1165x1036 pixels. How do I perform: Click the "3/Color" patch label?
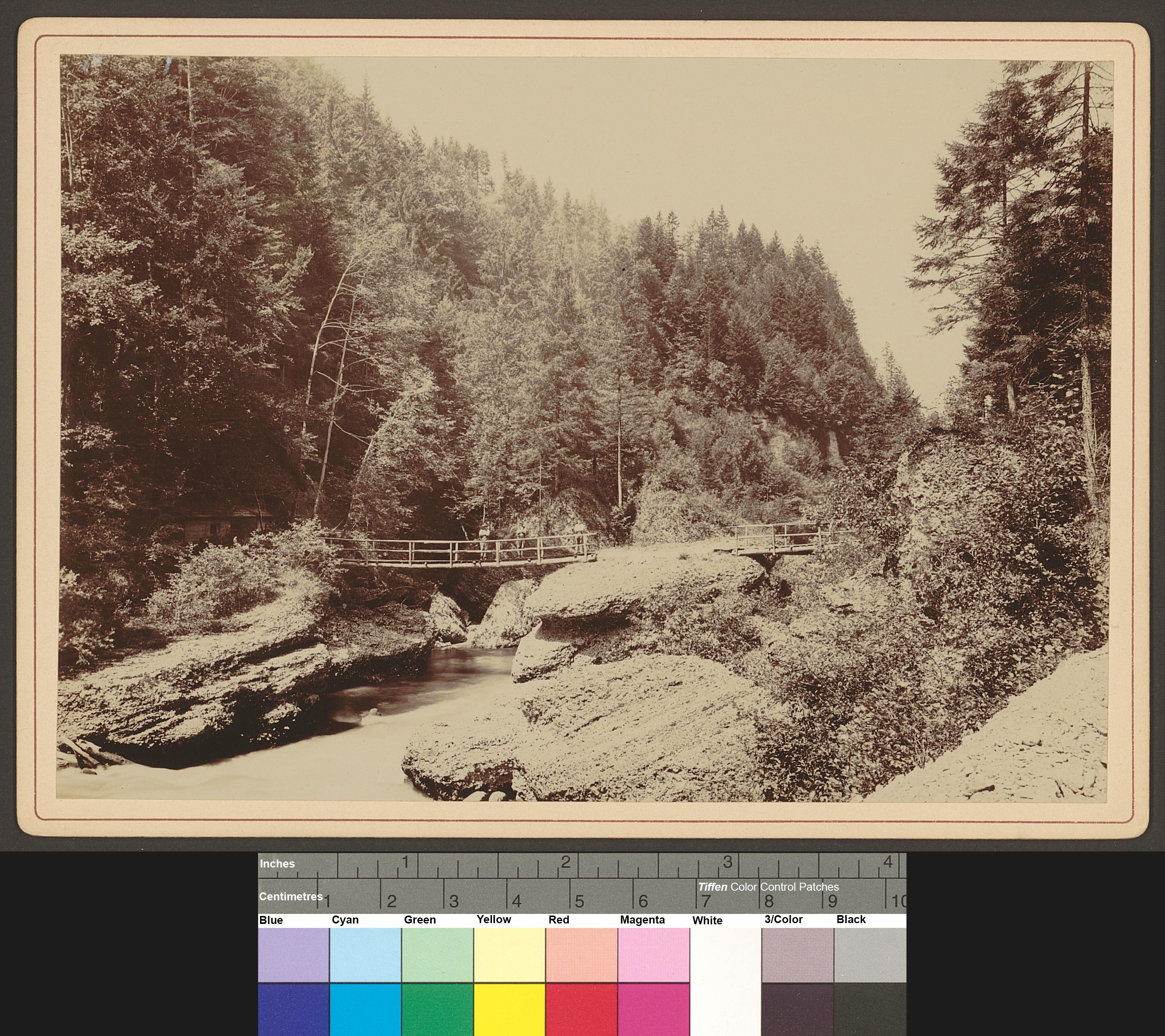point(783,919)
